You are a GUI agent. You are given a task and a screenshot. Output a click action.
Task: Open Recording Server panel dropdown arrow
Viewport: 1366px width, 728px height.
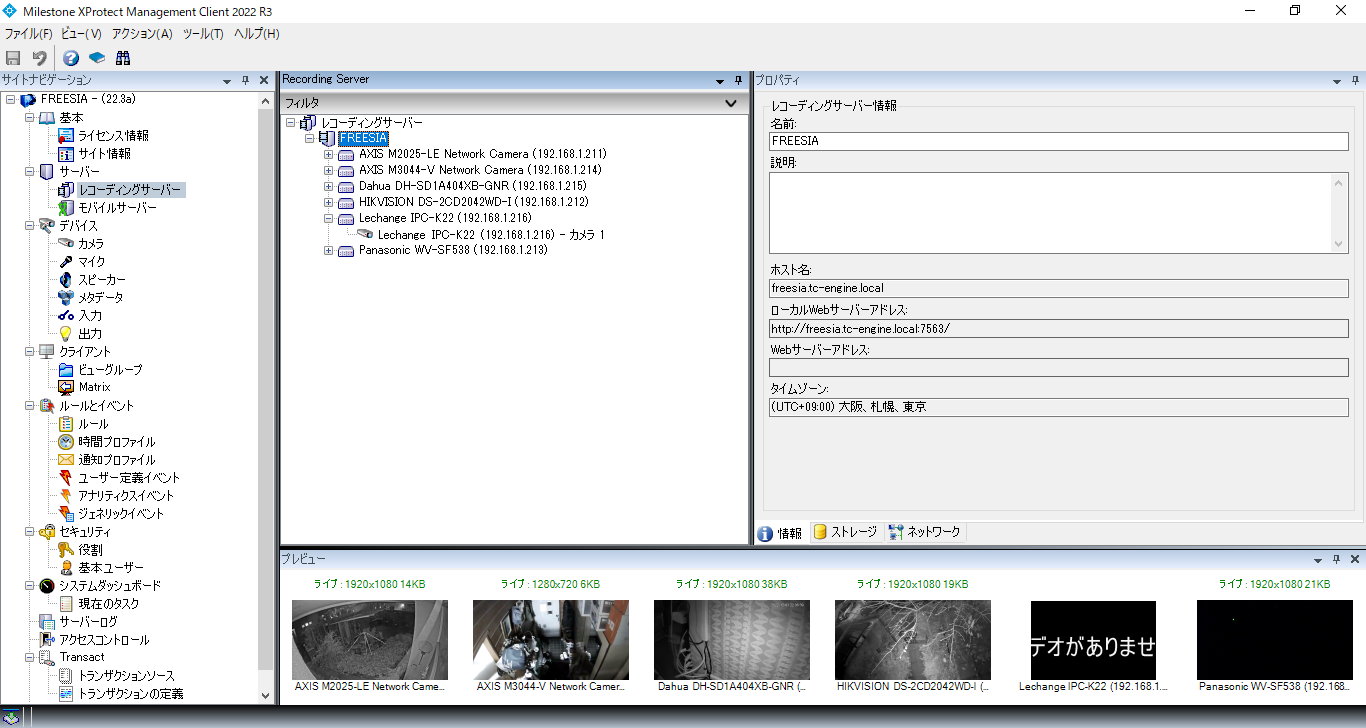[x=720, y=81]
